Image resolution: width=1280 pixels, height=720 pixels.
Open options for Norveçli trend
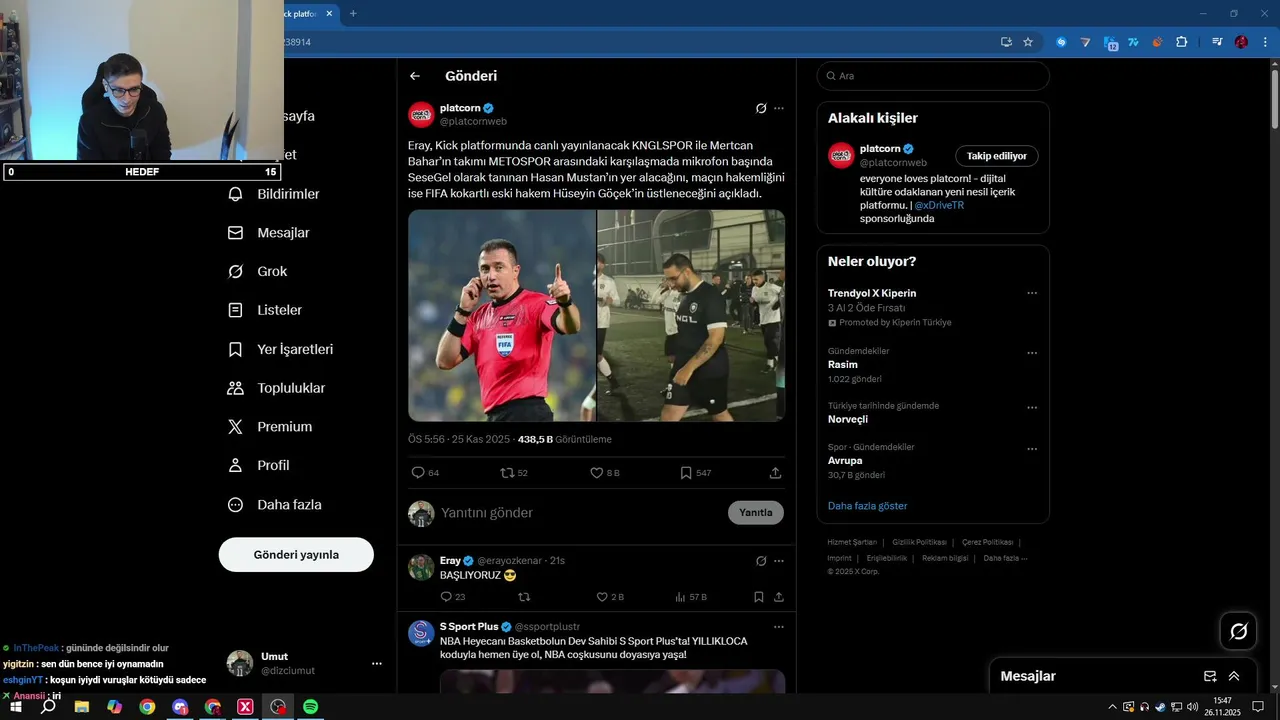pyautogui.click(x=1032, y=408)
